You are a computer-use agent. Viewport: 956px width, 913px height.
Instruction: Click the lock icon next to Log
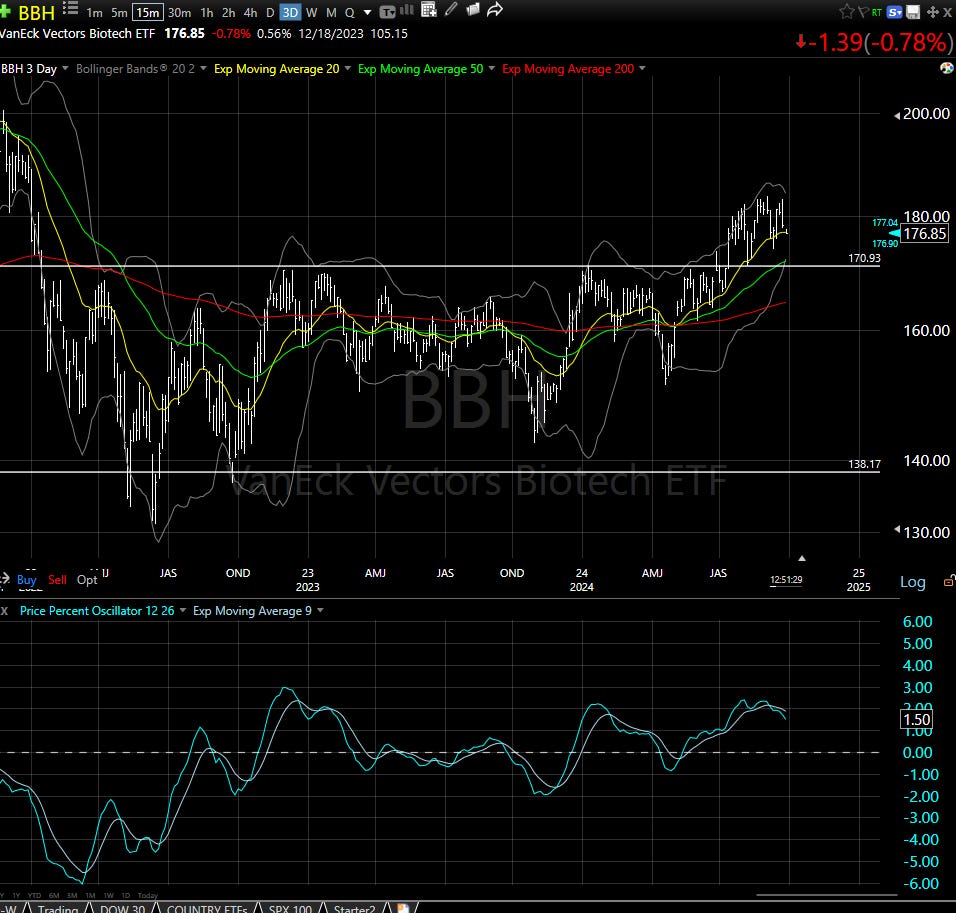949,581
